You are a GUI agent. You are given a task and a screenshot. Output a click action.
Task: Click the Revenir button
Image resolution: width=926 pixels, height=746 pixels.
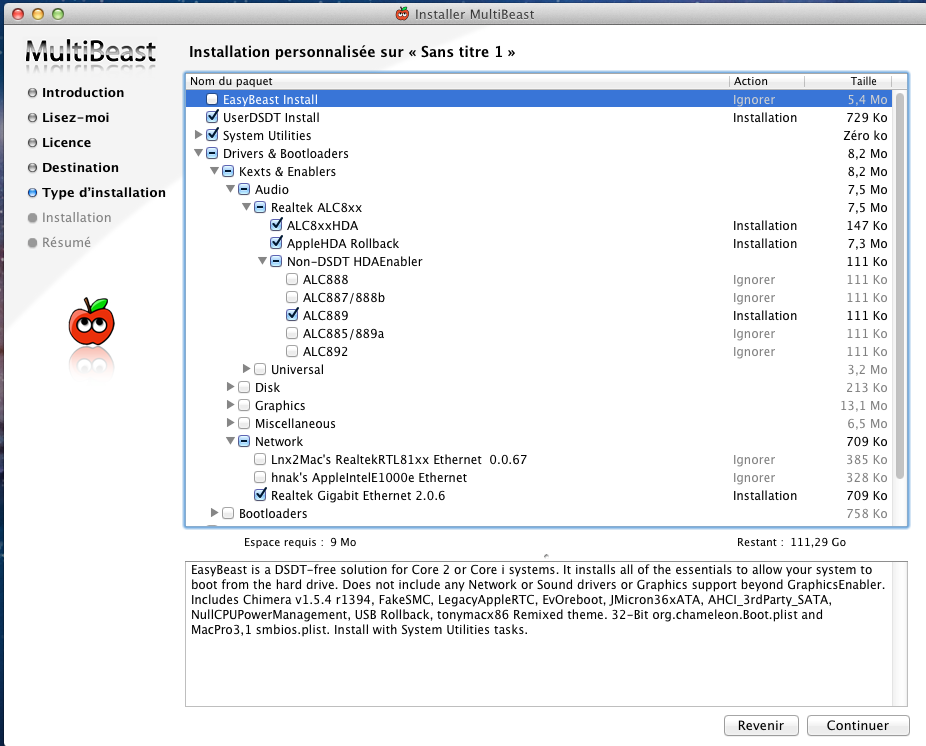[761, 725]
